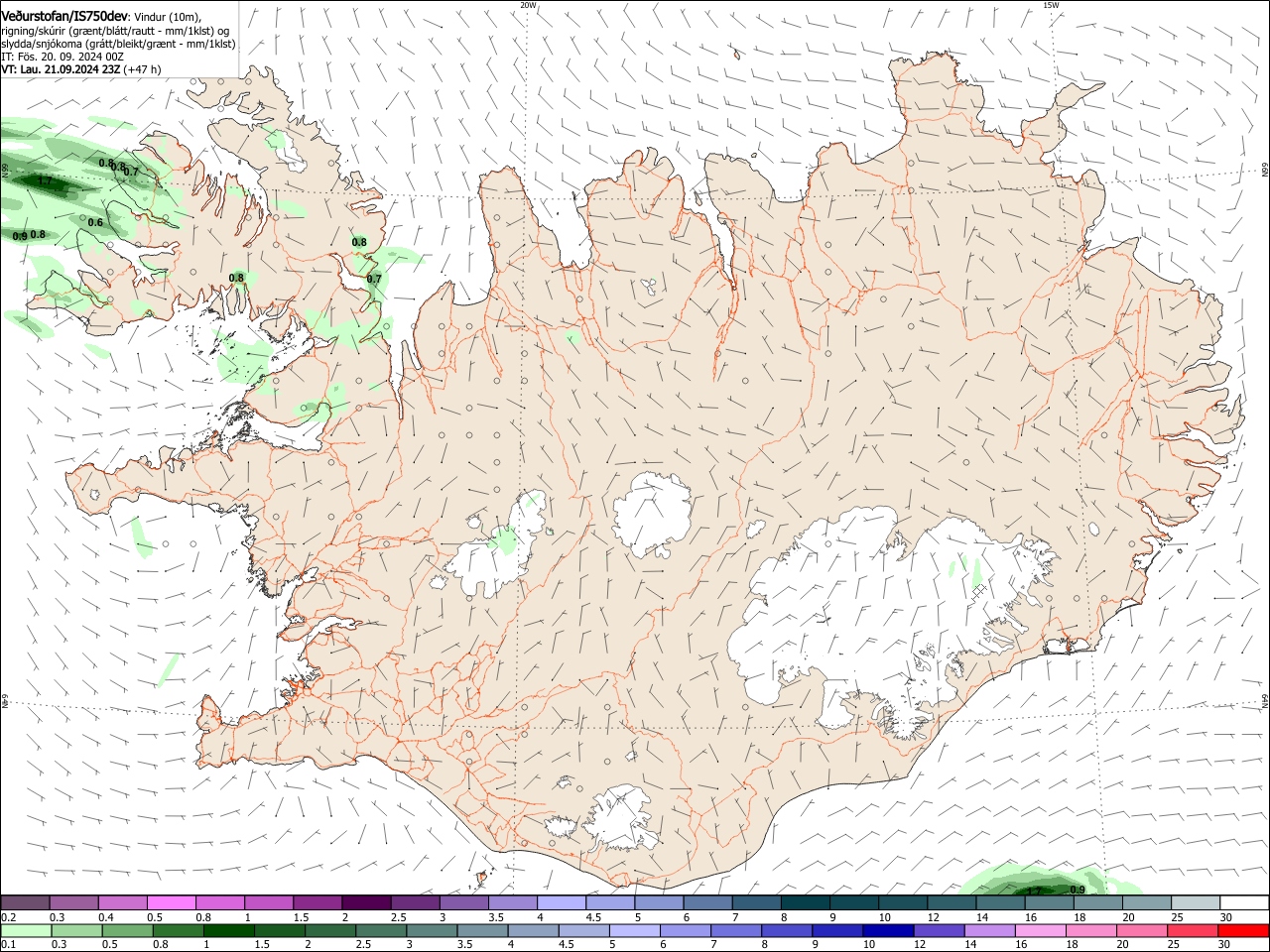The width and height of the screenshot is (1270, 952).
Task: Select mauve upper-scale swatch from 0.2 to 0.3
Action: (26, 903)
